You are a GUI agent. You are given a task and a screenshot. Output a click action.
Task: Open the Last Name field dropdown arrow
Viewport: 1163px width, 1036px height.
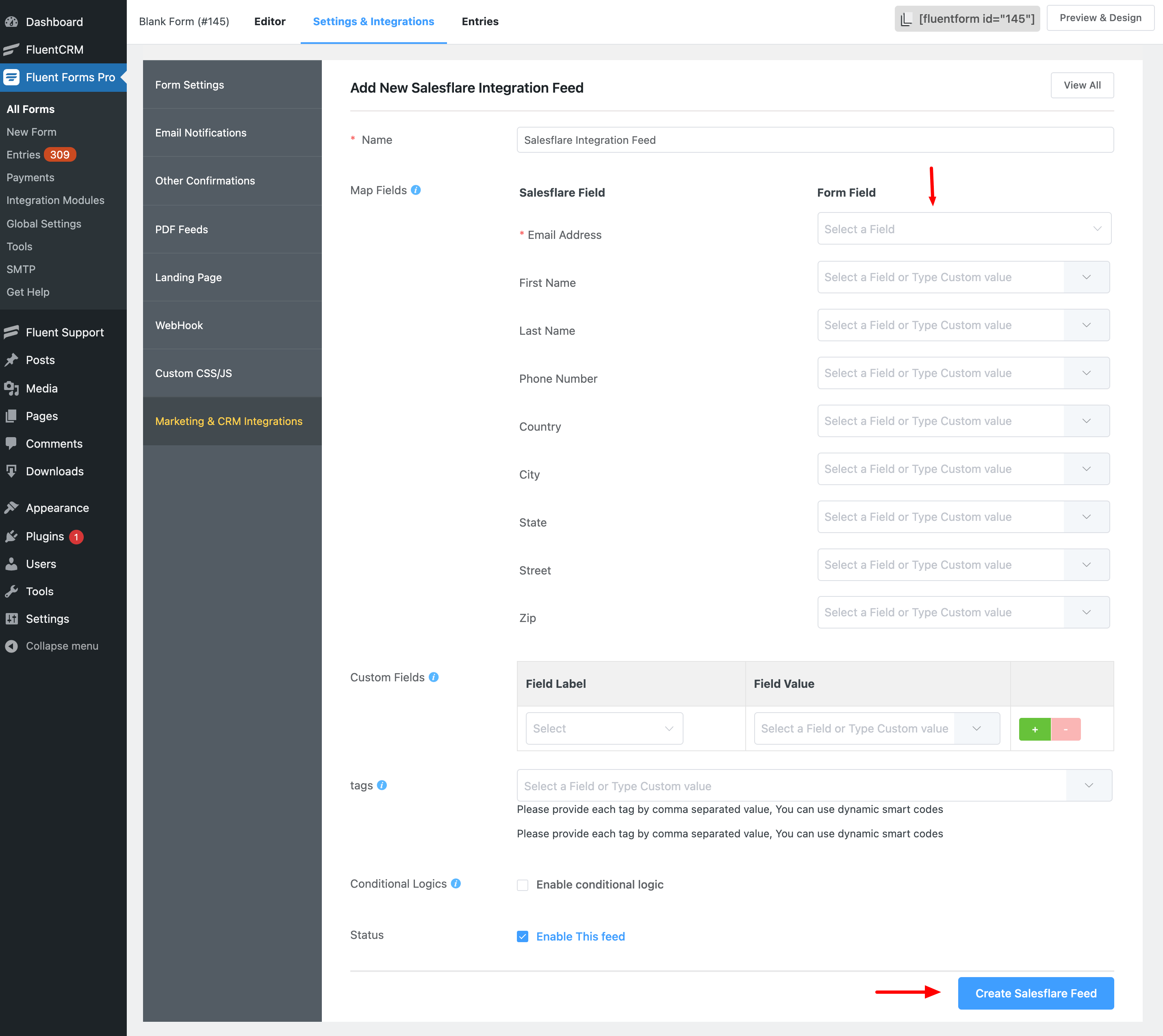click(1086, 325)
